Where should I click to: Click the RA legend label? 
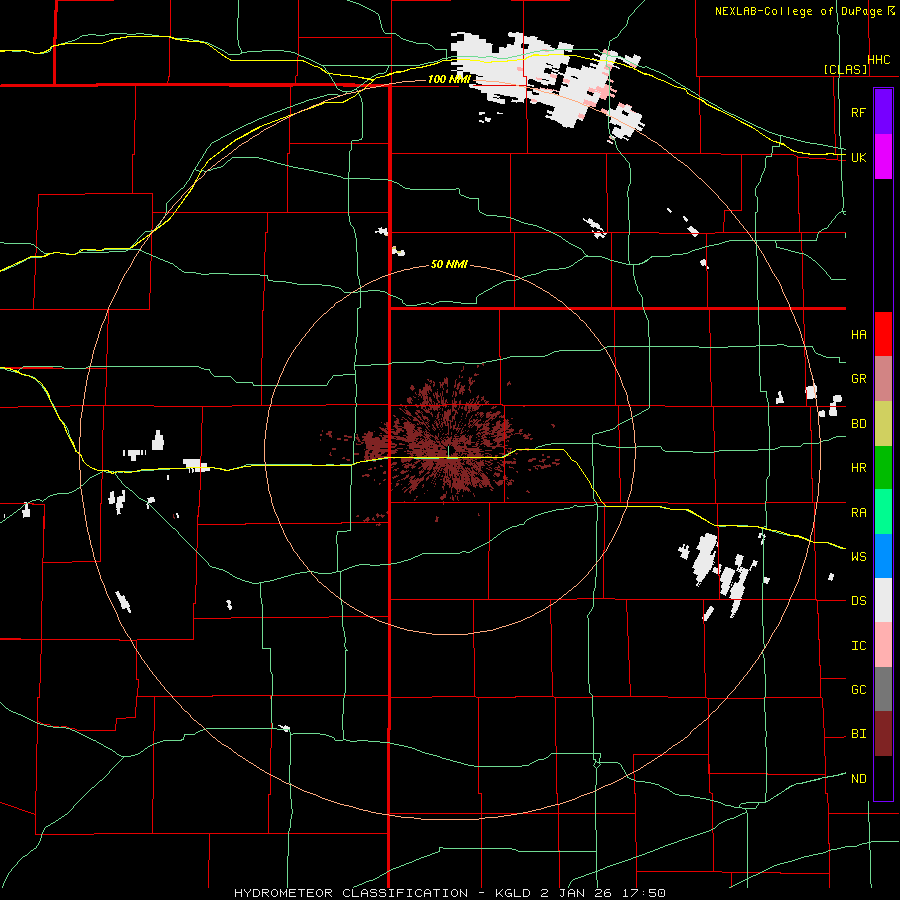pyautogui.click(x=858, y=513)
